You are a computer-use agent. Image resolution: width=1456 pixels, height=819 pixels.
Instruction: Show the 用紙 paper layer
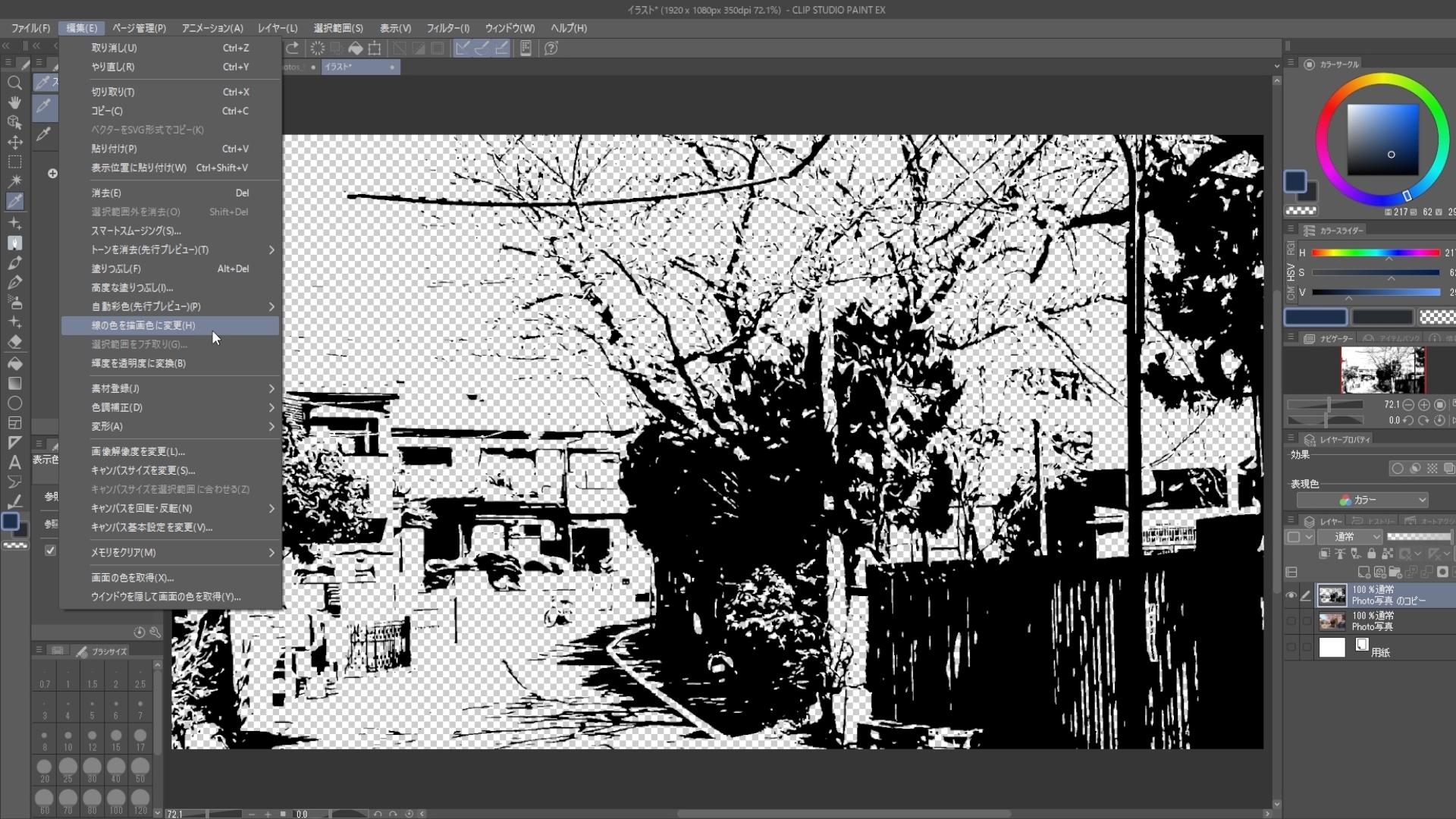pos(1291,648)
